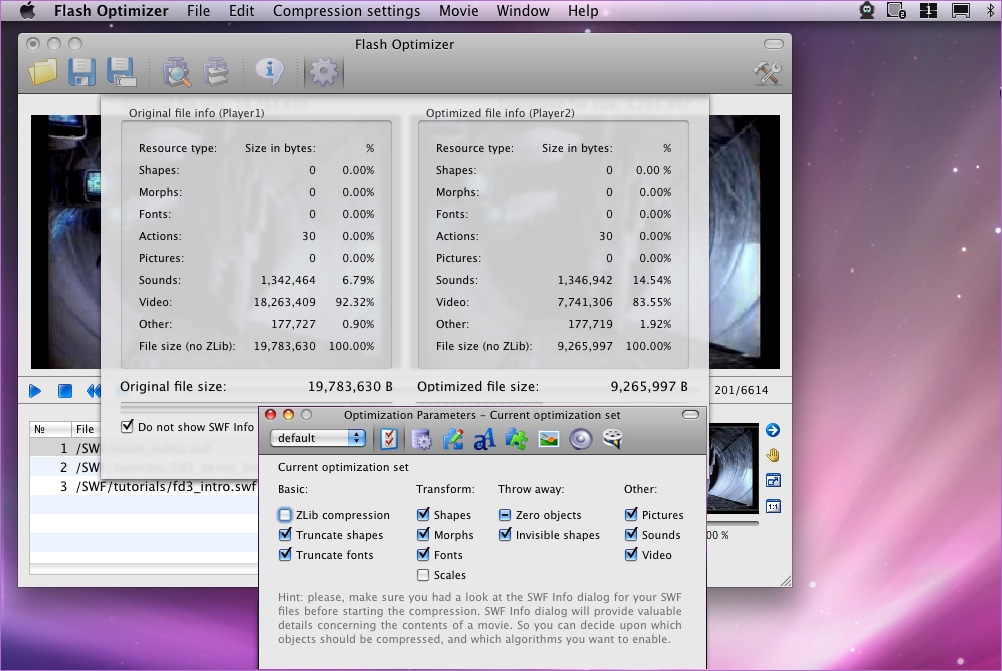1002x671 pixels.
Task: Open the Help menu
Action: coord(583,11)
